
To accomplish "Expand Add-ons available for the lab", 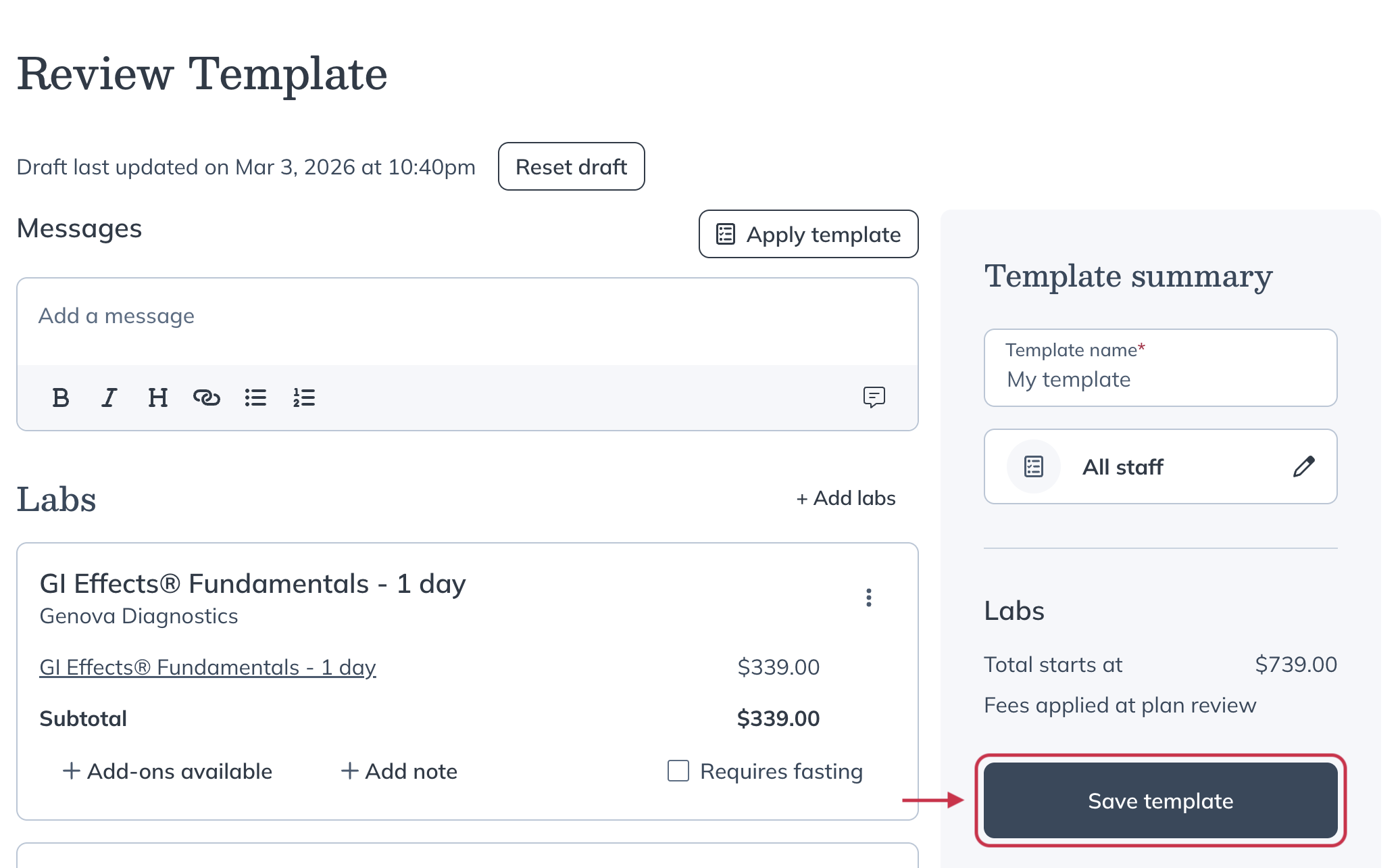I will [x=168, y=771].
